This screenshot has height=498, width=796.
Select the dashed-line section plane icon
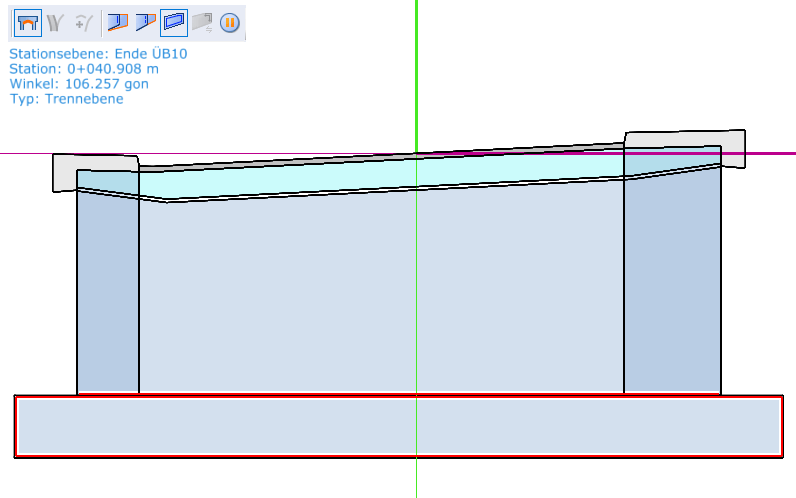click(146, 23)
